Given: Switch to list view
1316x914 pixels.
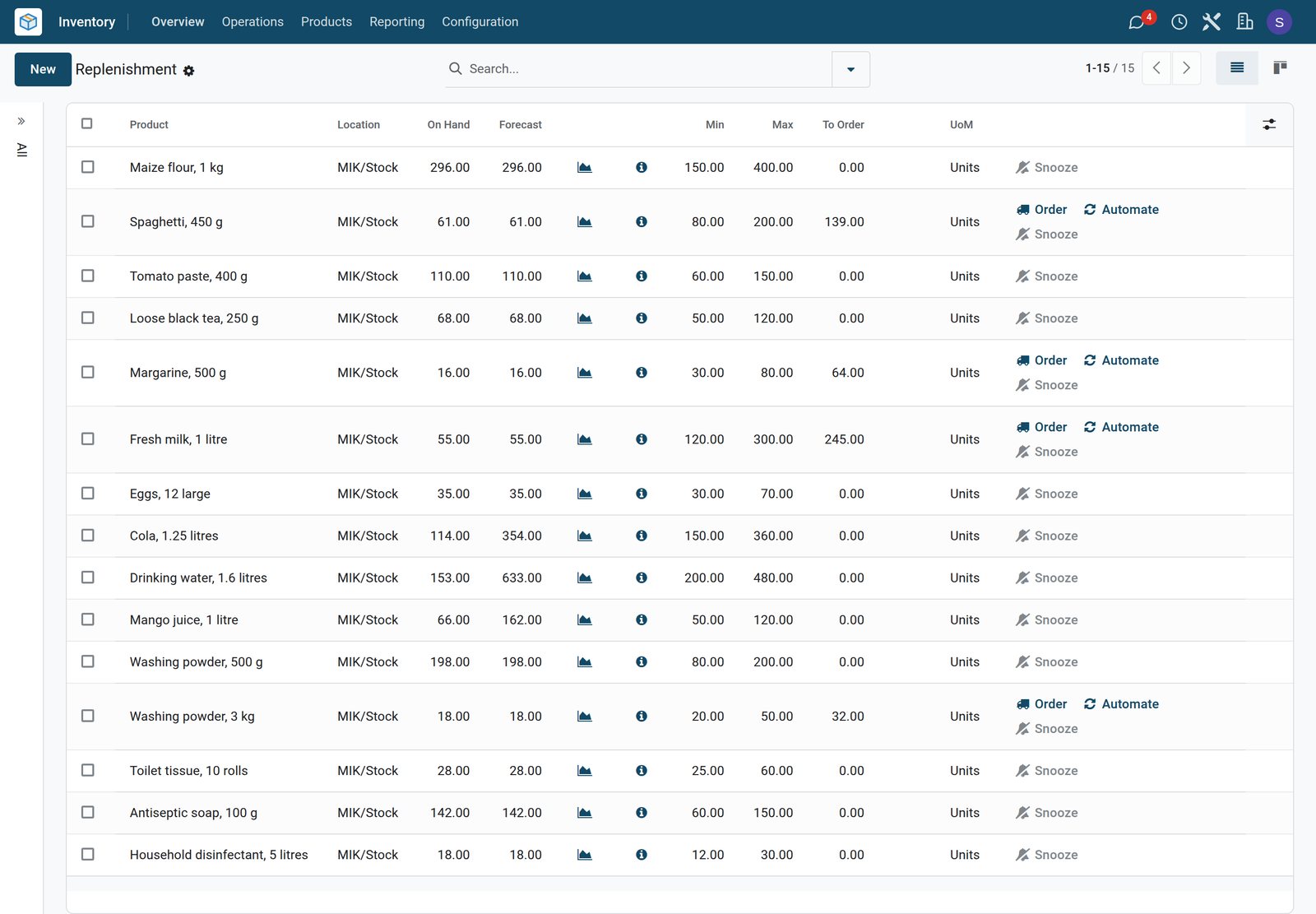Looking at the screenshot, I should coord(1237,68).
